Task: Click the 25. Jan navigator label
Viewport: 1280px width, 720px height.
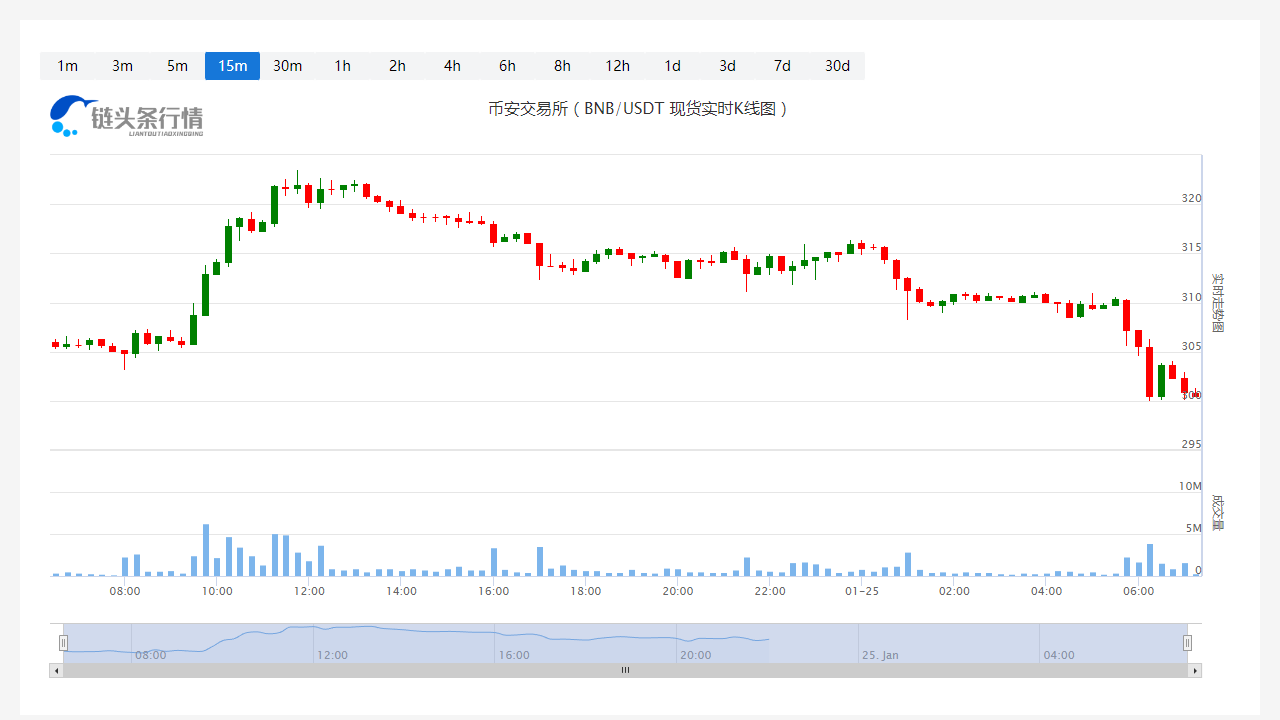Action: (x=879, y=655)
